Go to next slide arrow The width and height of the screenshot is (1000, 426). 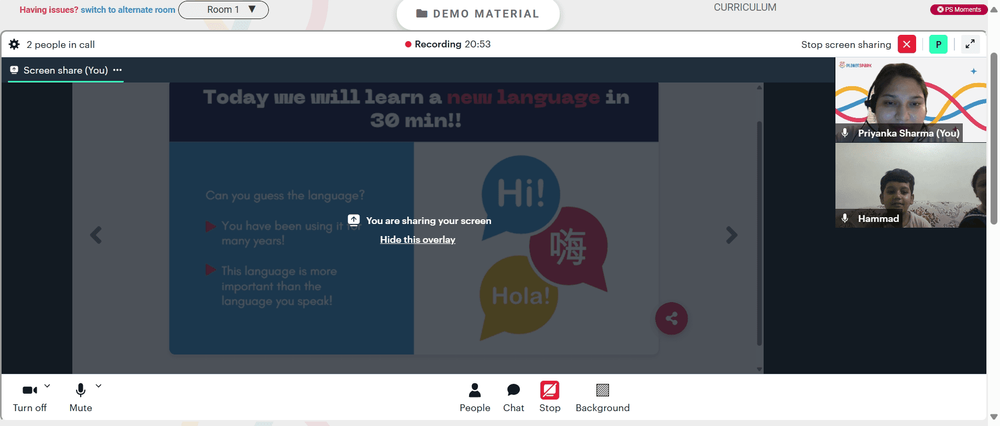click(x=732, y=235)
